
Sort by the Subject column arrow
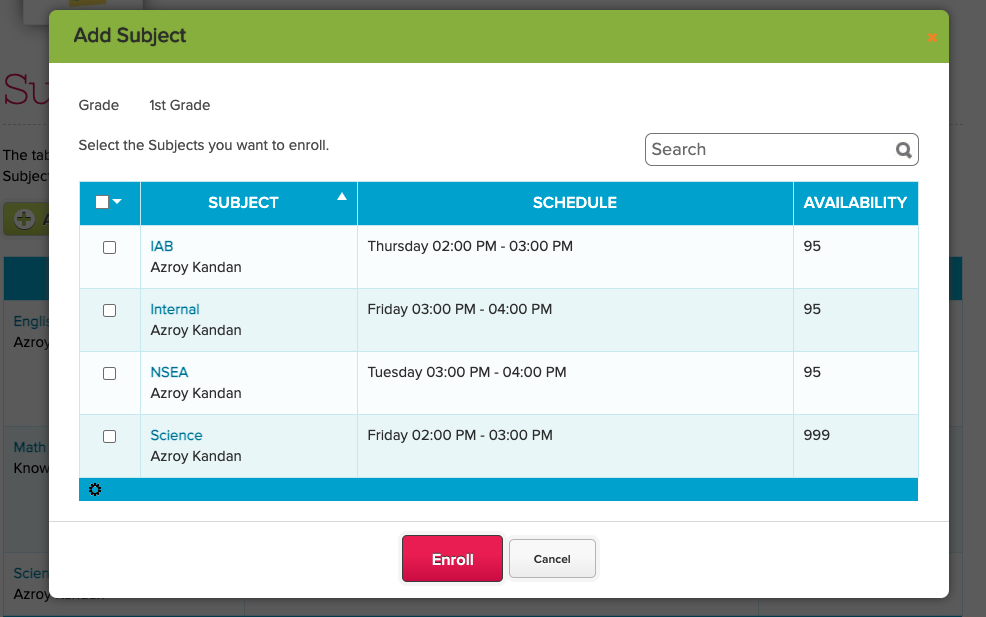341,196
